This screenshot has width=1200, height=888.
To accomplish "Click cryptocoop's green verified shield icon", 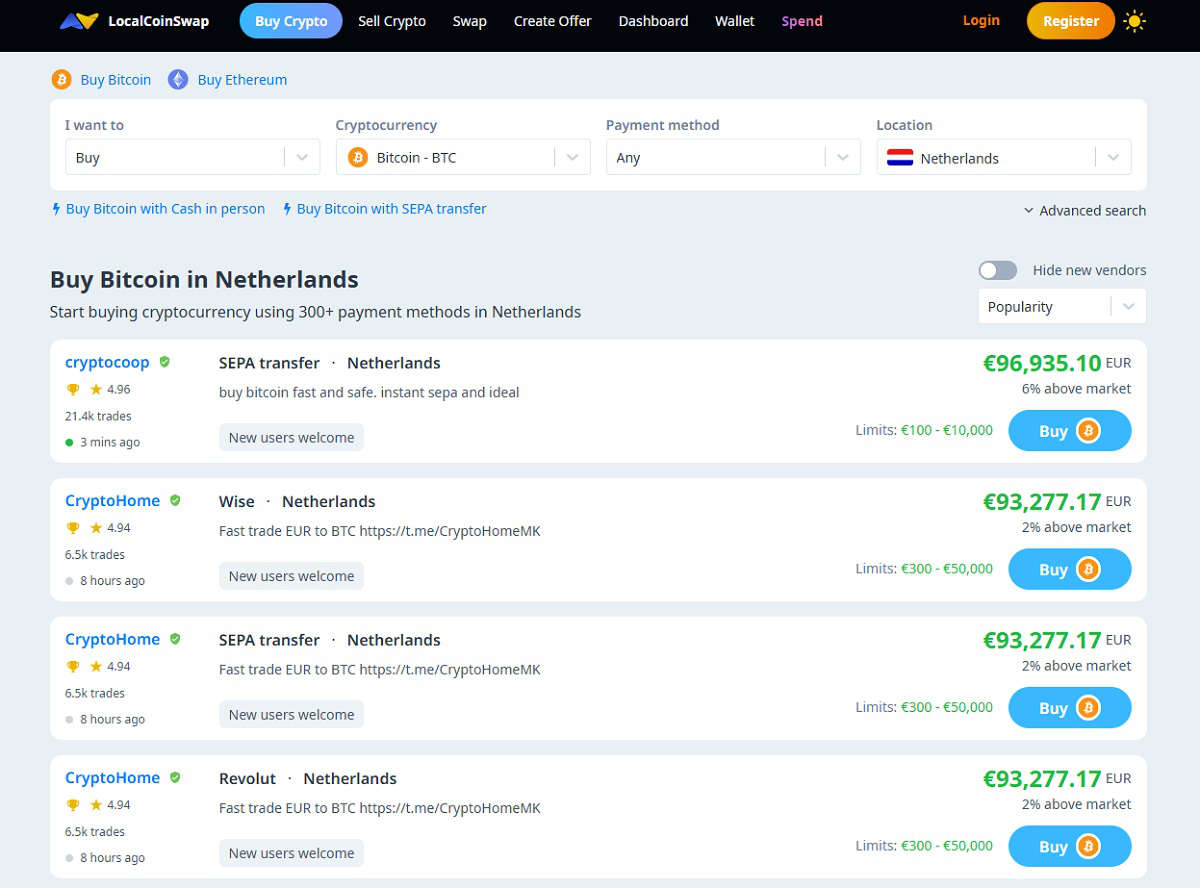I will coord(164,362).
